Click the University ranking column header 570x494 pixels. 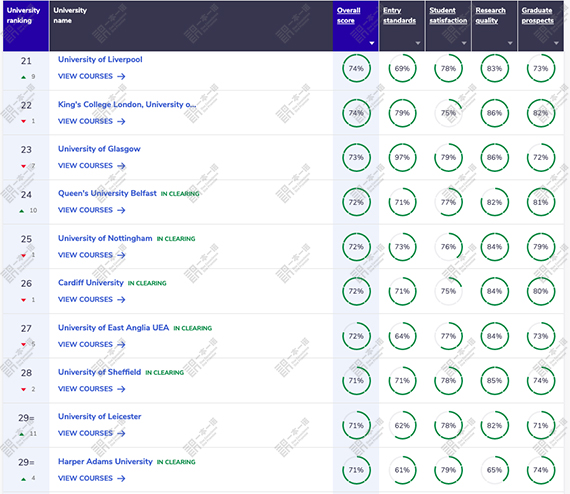click(26, 26)
